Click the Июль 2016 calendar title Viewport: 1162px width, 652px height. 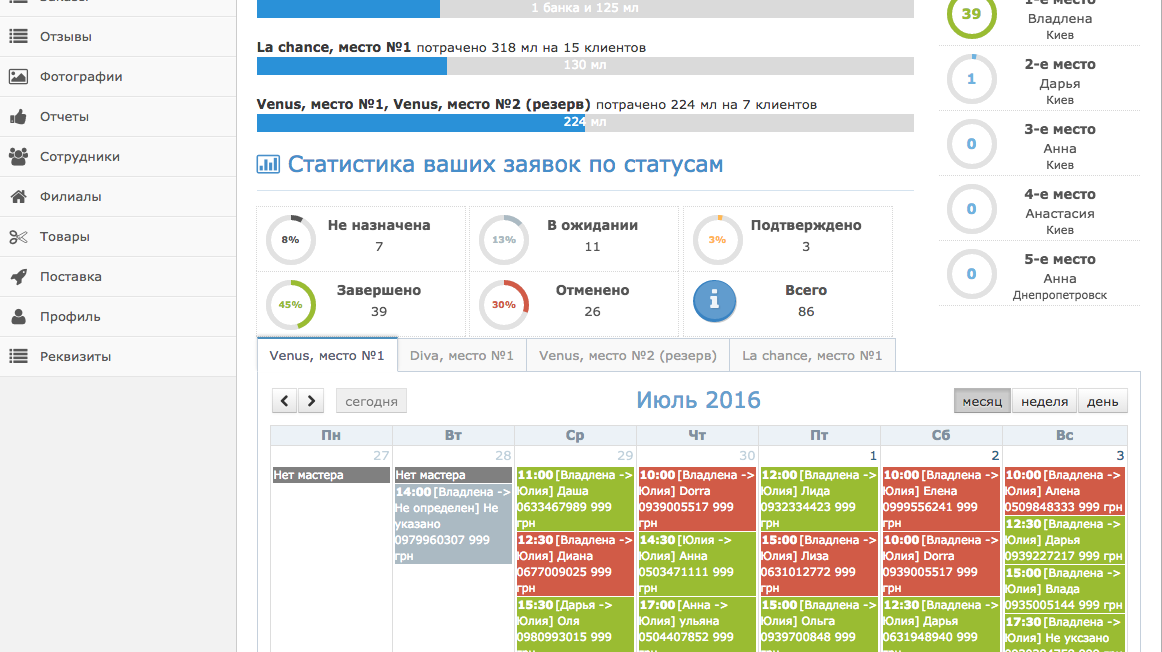(x=698, y=400)
